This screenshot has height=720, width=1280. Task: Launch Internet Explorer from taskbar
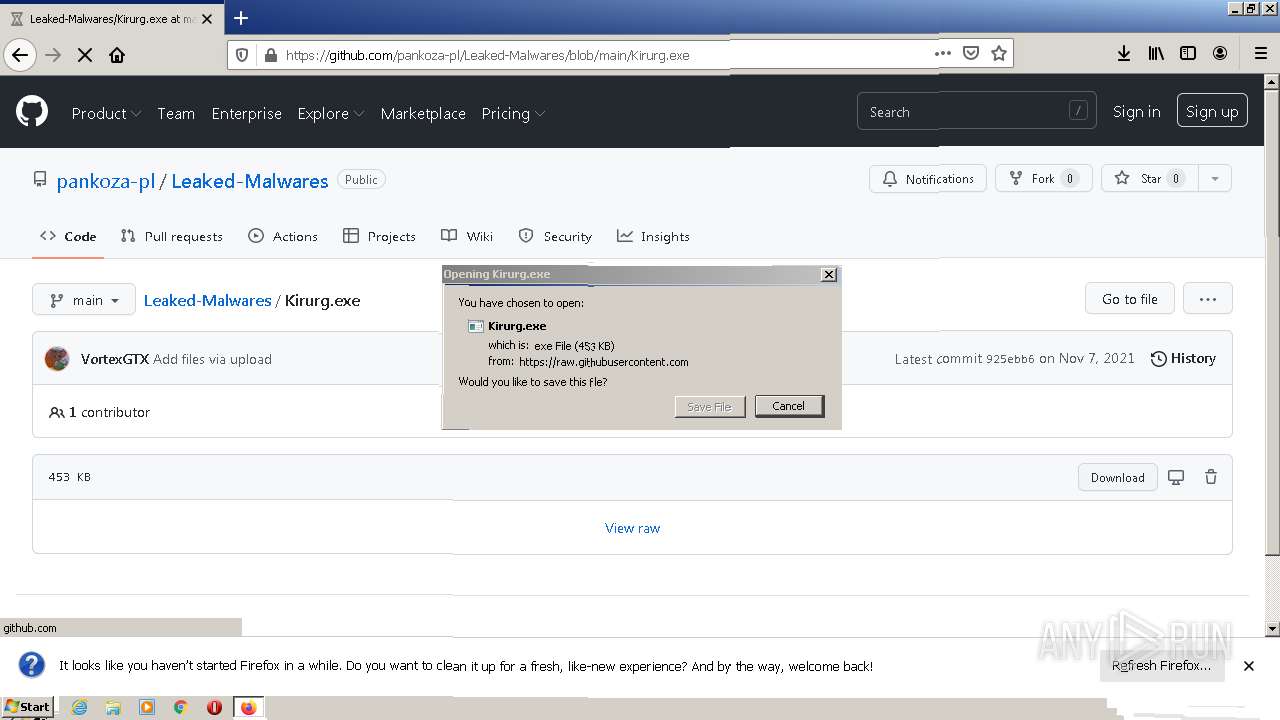pyautogui.click(x=79, y=707)
